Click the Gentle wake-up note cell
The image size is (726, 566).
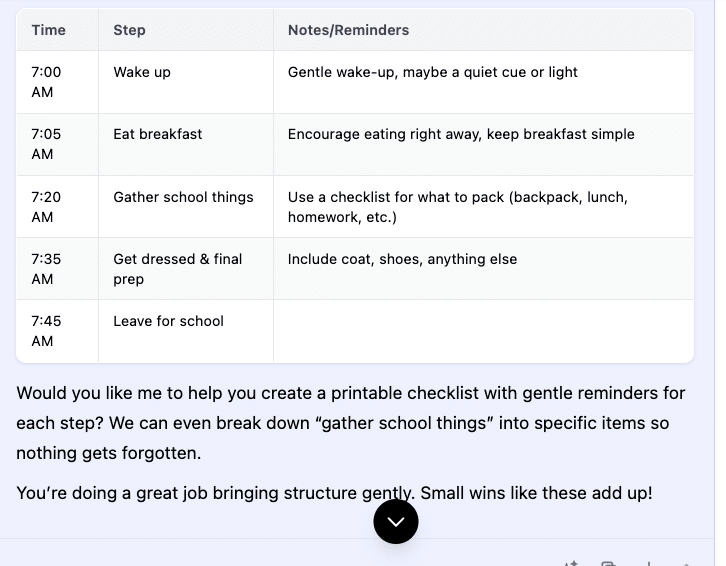click(x=432, y=72)
